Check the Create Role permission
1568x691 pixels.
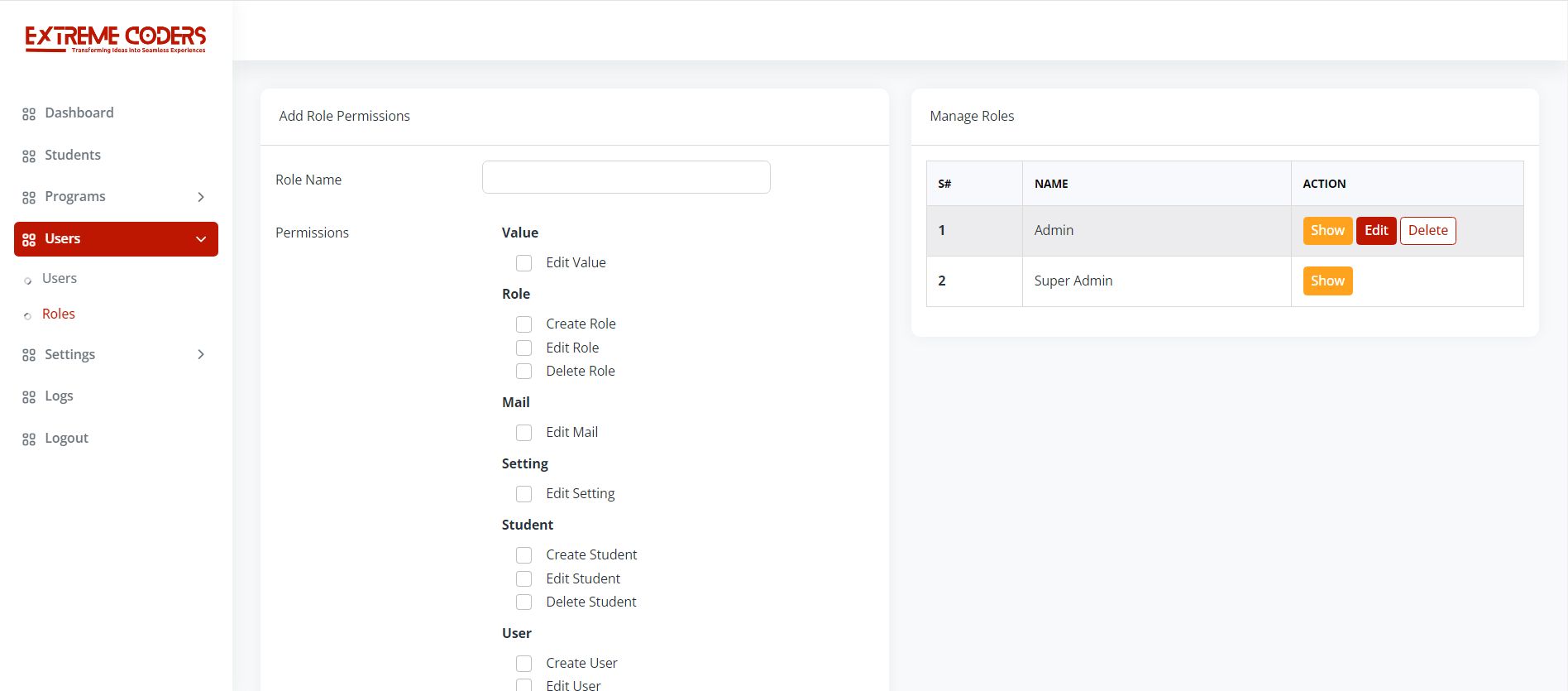click(523, 324)
